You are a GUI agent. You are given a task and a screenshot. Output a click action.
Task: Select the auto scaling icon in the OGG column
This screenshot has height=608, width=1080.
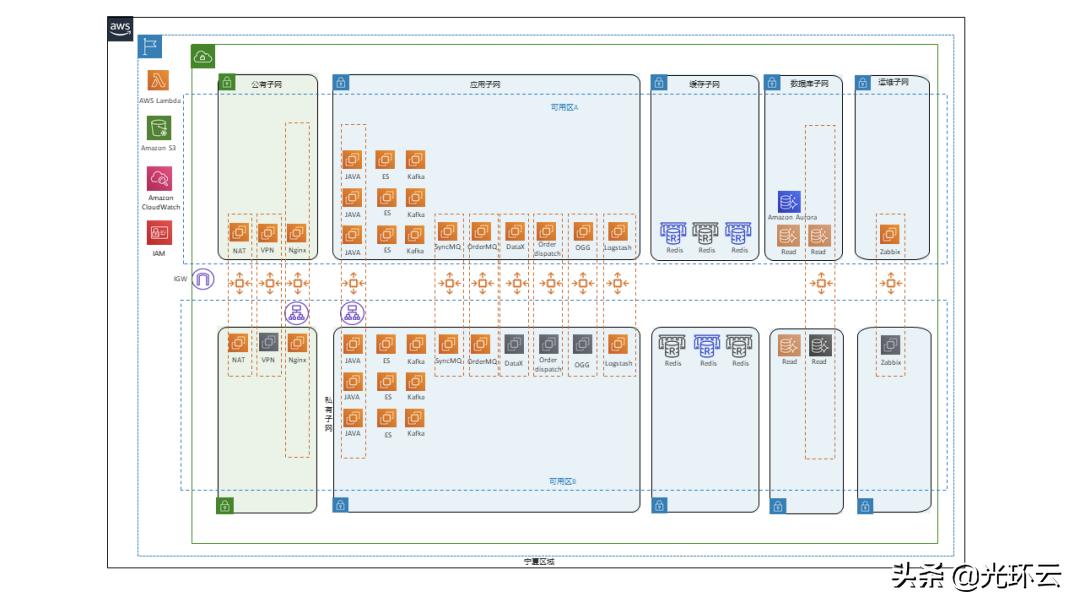point(583,283)
